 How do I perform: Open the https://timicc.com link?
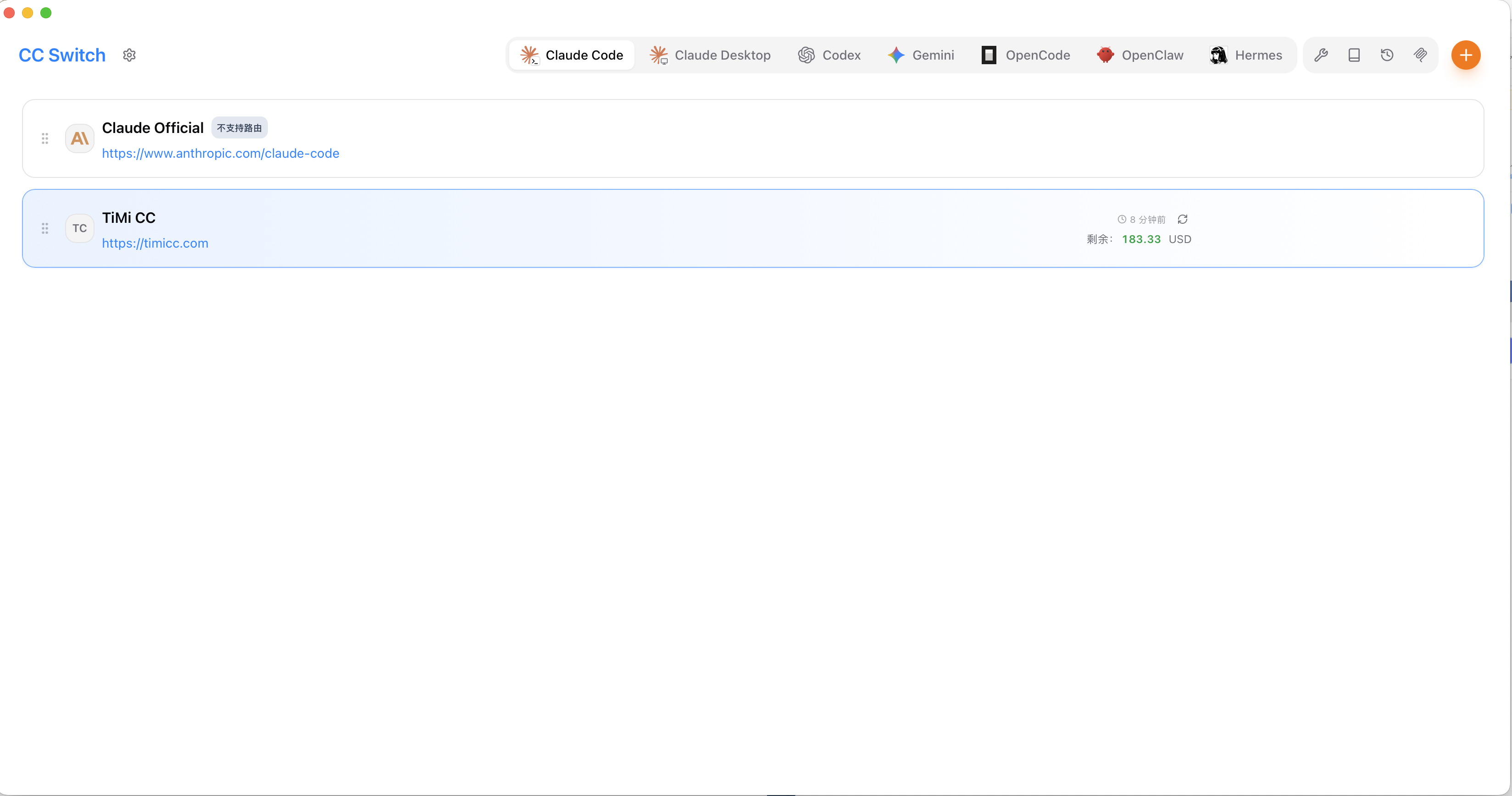click(155, 243)
